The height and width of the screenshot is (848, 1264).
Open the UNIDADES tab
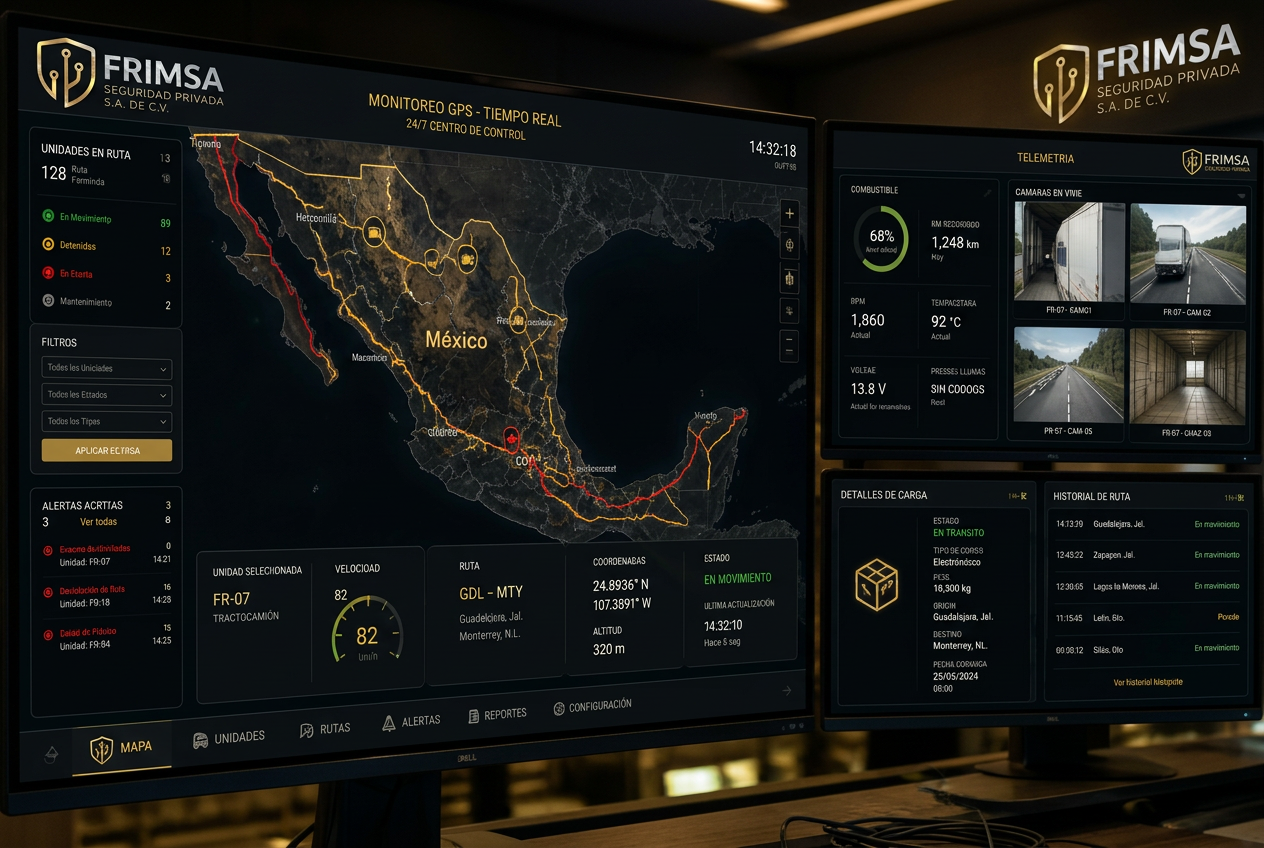(x=229, y=738)
